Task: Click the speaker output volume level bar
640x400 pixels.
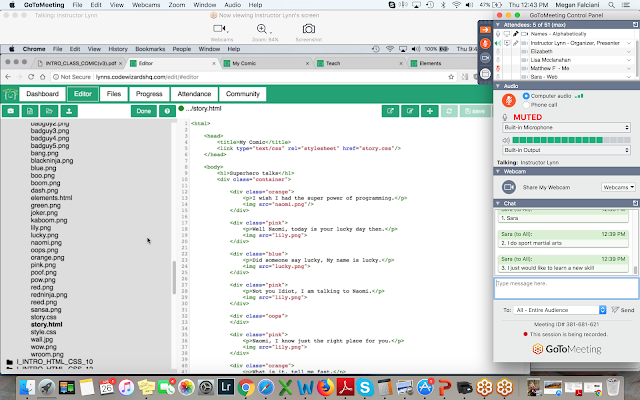Action: pyautogui.click(x=571, y=140)
